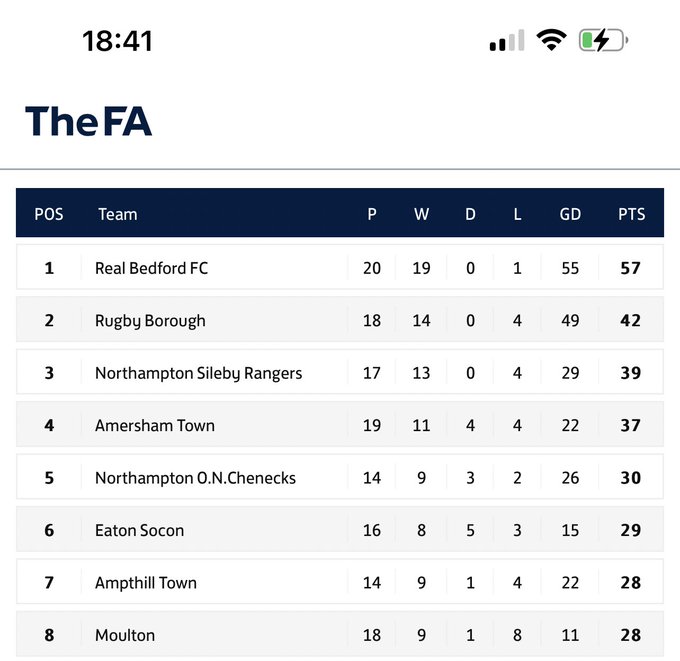Tap Rugby Borough's 49 goal difference
The height and width of the screenshot is (661, 680).
pyautogui.click(x=570, y=321)
